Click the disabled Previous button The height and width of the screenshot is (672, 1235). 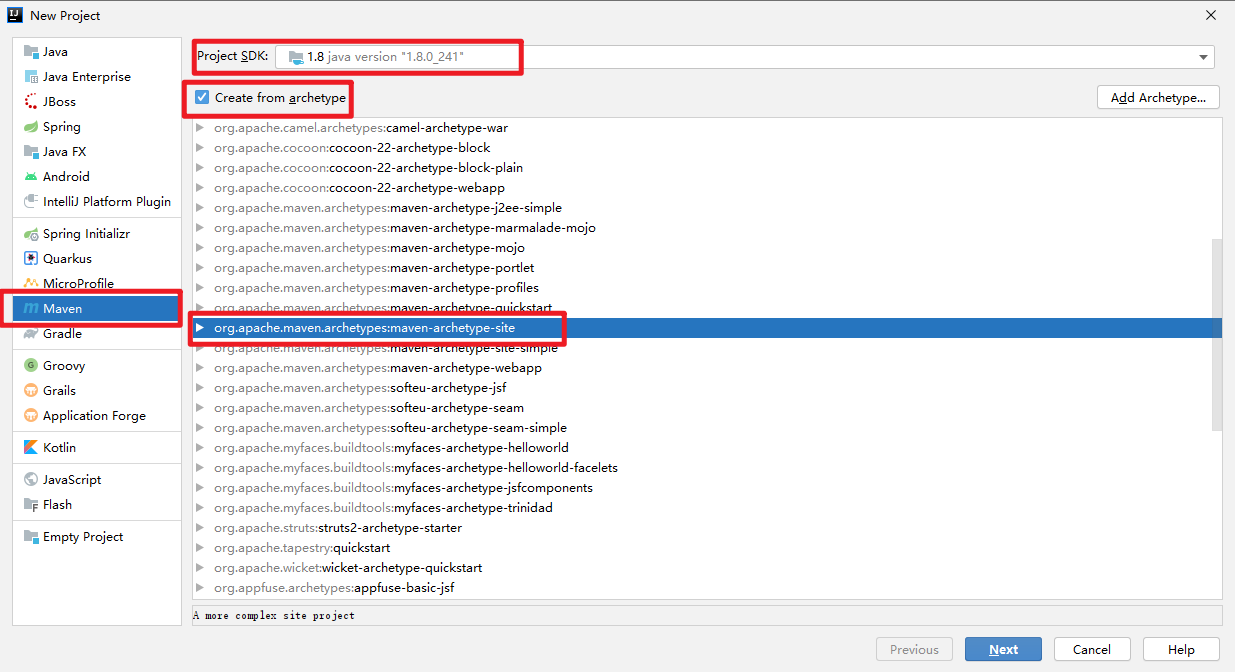click(914, 650)
